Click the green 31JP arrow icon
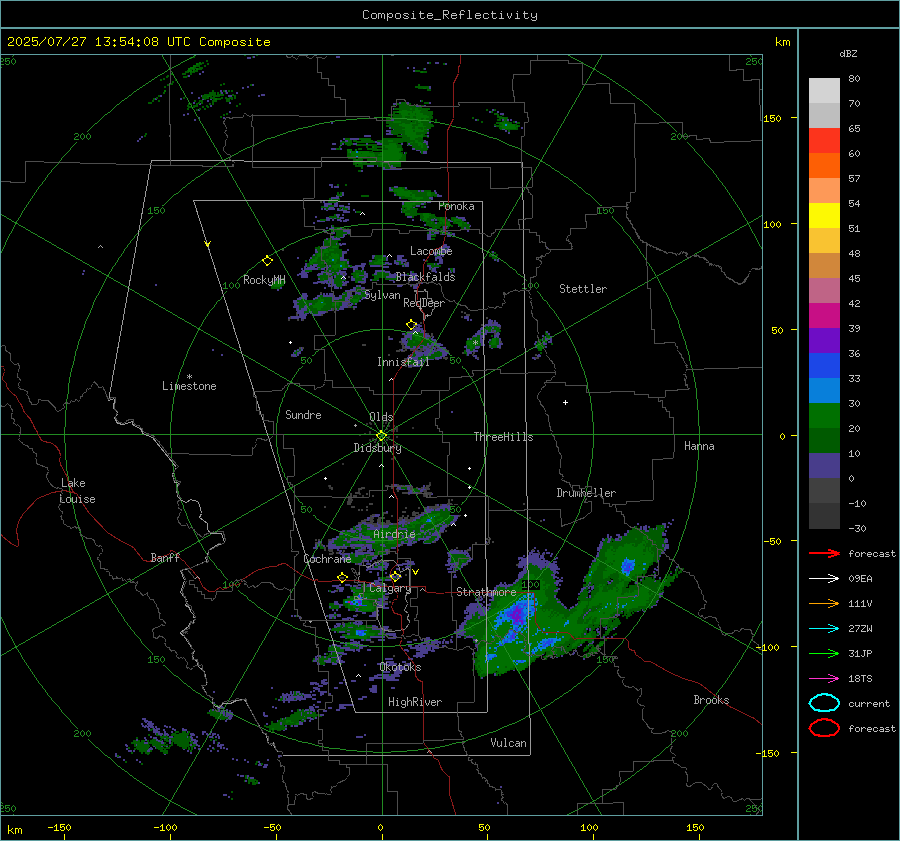The height and width of the screenshot is (841, 900). (824, 653)
